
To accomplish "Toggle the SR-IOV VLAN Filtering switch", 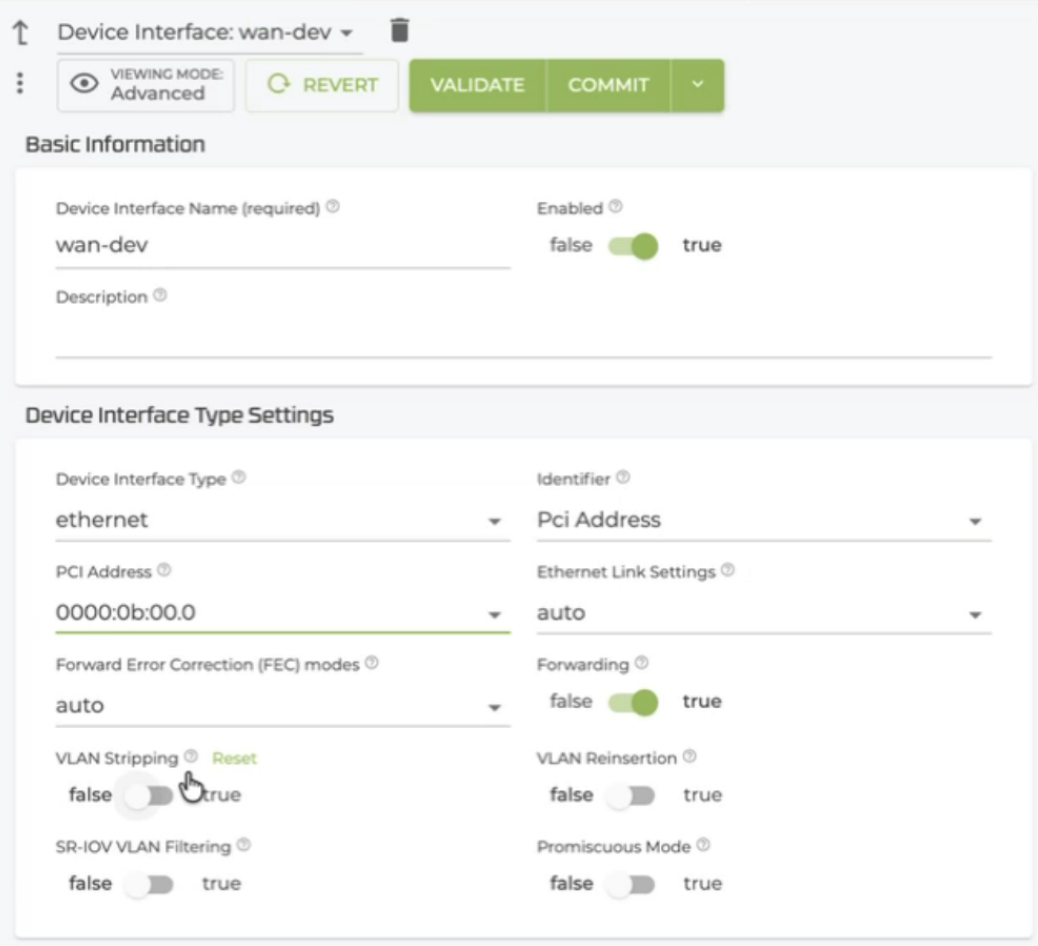I will click(x=150, y=884).
